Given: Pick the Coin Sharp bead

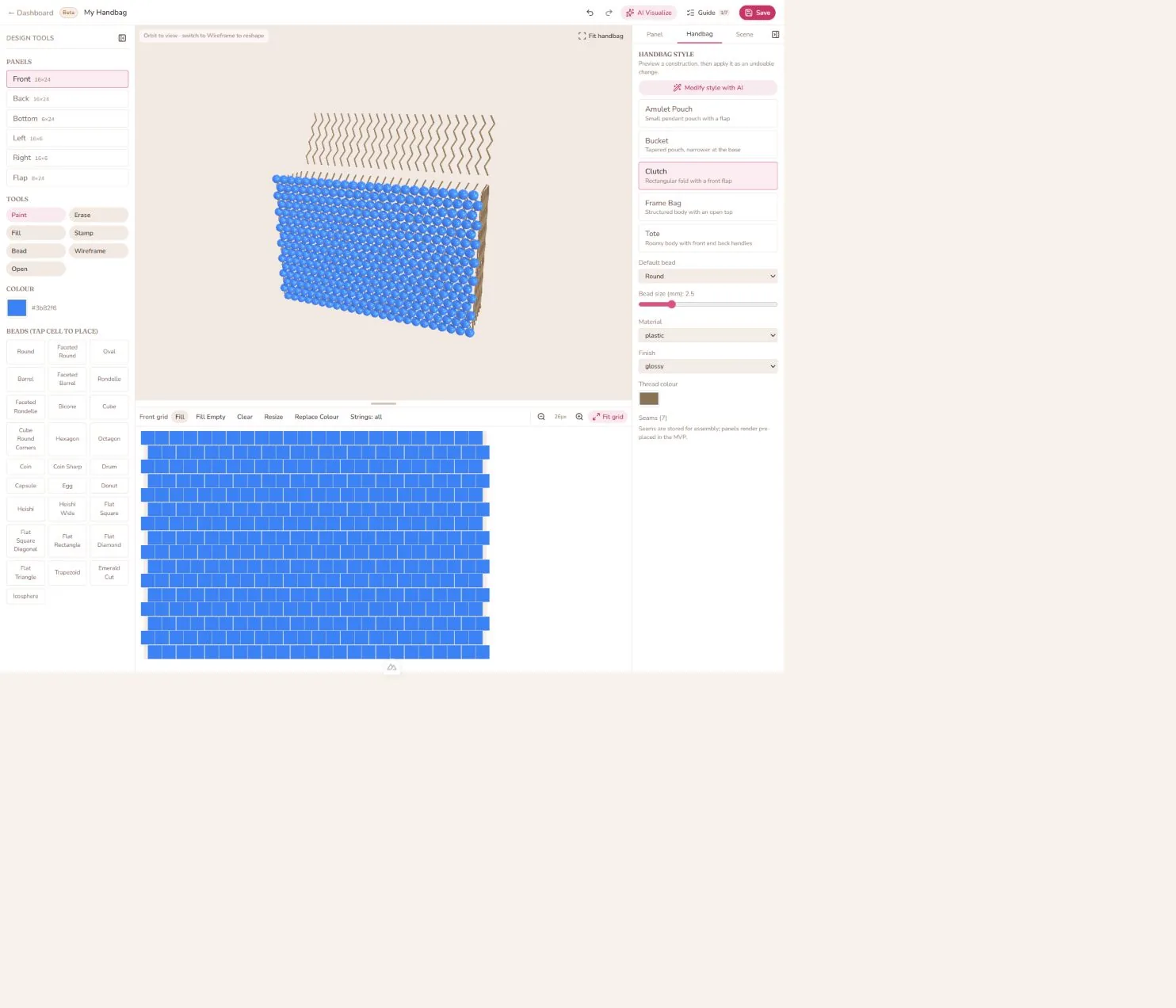Looking at the screenshot, I should [x=67, y=467].
